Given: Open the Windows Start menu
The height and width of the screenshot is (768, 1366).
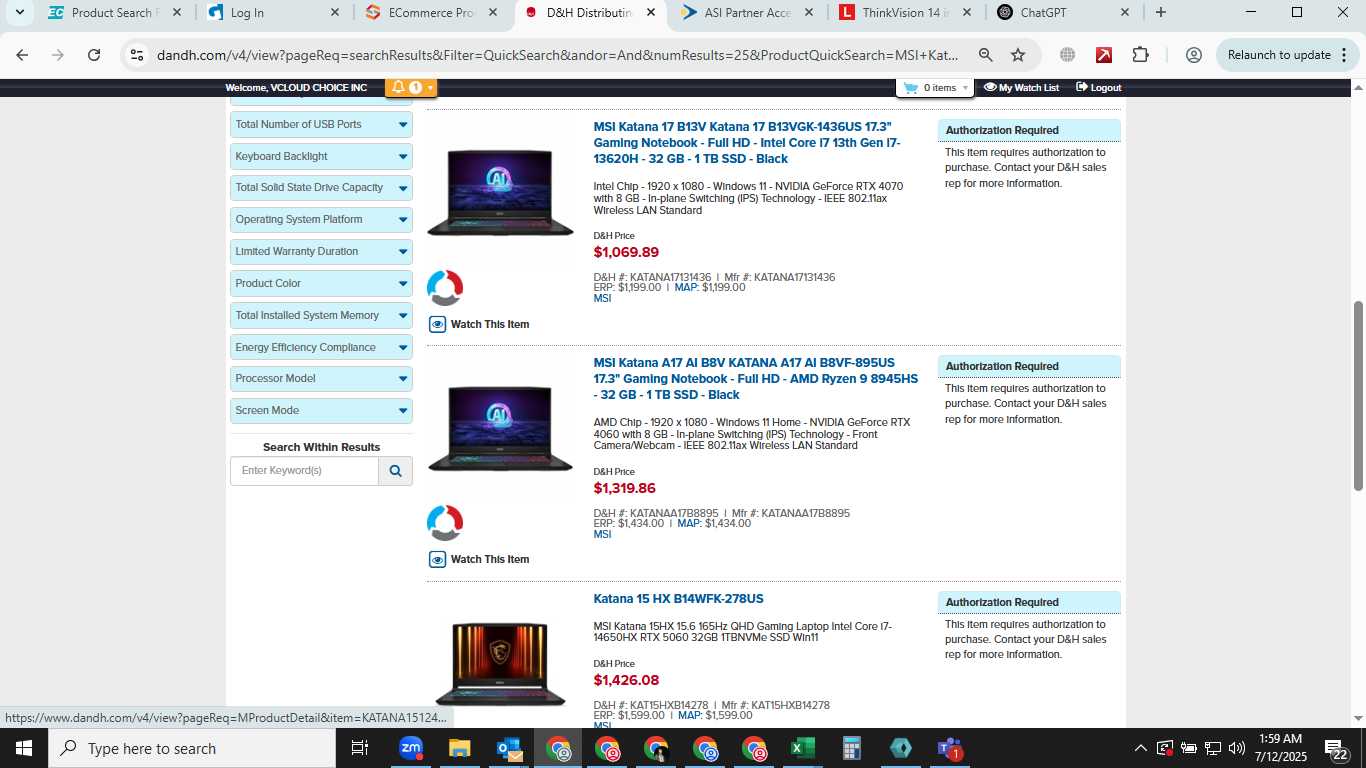Looking at the screenshot, I should 24,748.
